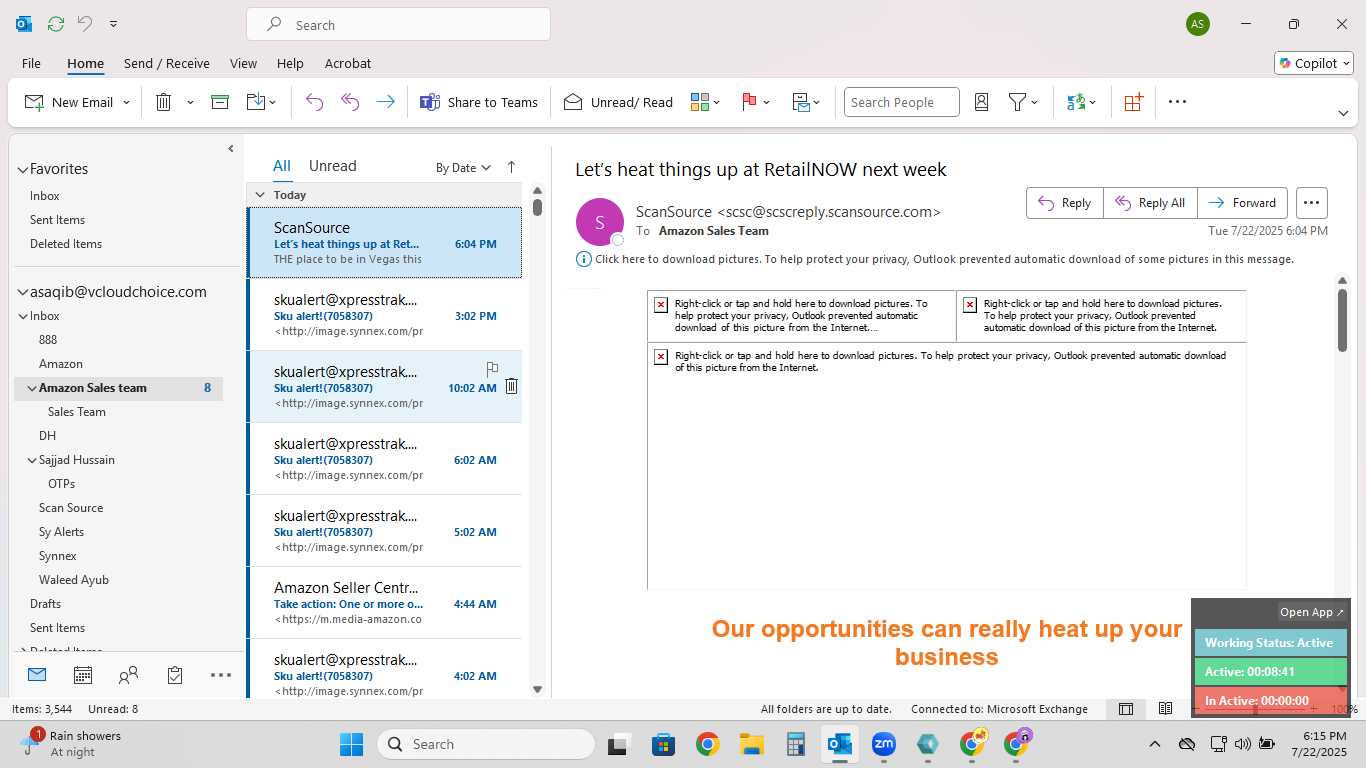Switch to Normal view in status bar
This screenshot has height=768, width=1366.
coord(1126,709)
